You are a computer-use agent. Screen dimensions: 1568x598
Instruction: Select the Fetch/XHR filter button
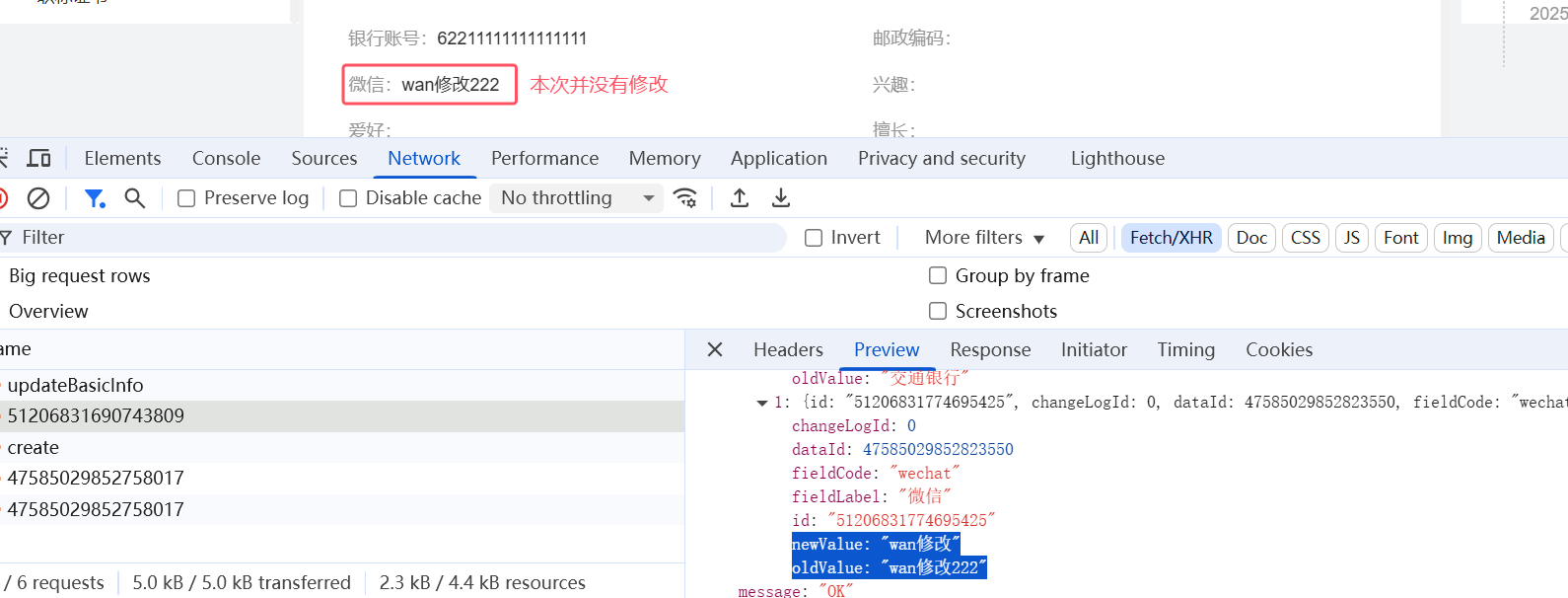point(1171,238)
